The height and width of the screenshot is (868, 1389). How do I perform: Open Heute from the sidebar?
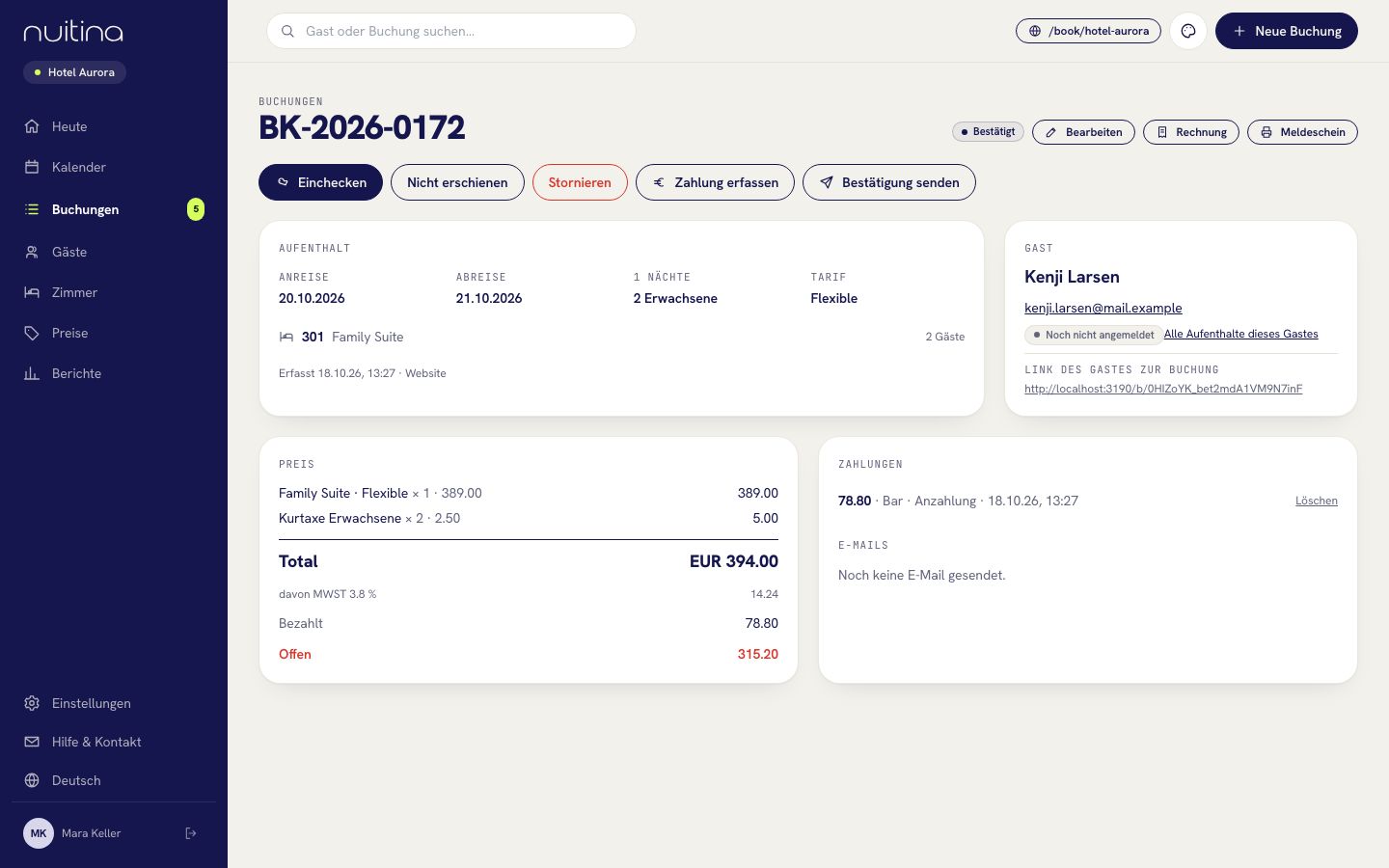point(114,126)
